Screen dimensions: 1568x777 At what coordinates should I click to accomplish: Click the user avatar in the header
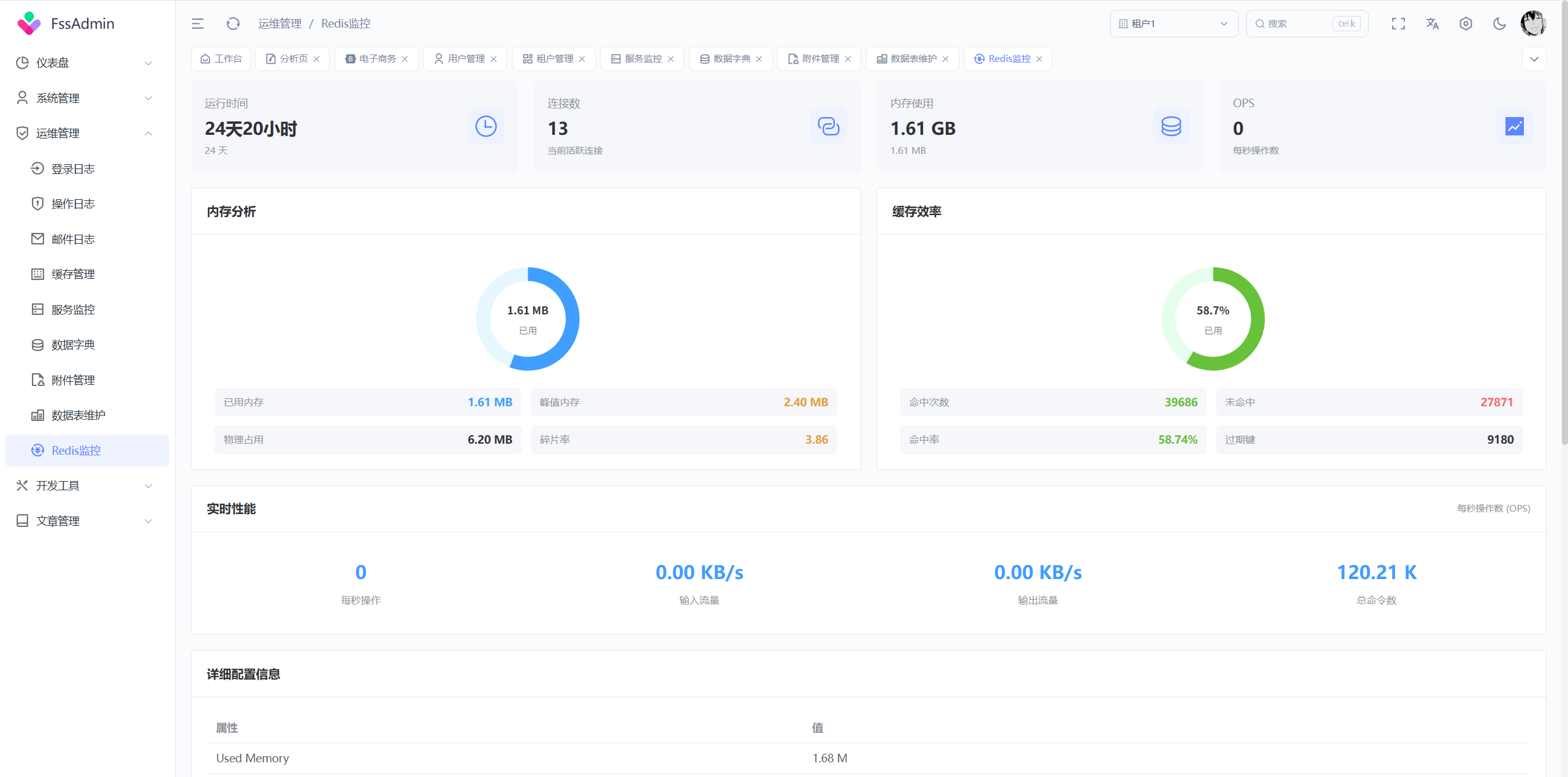coord(1533,24)
